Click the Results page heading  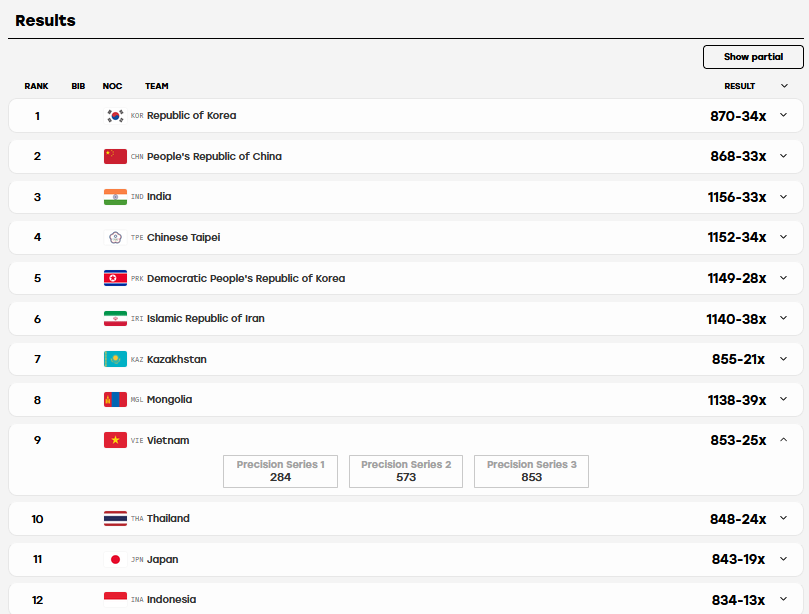(x=45, y=21)
